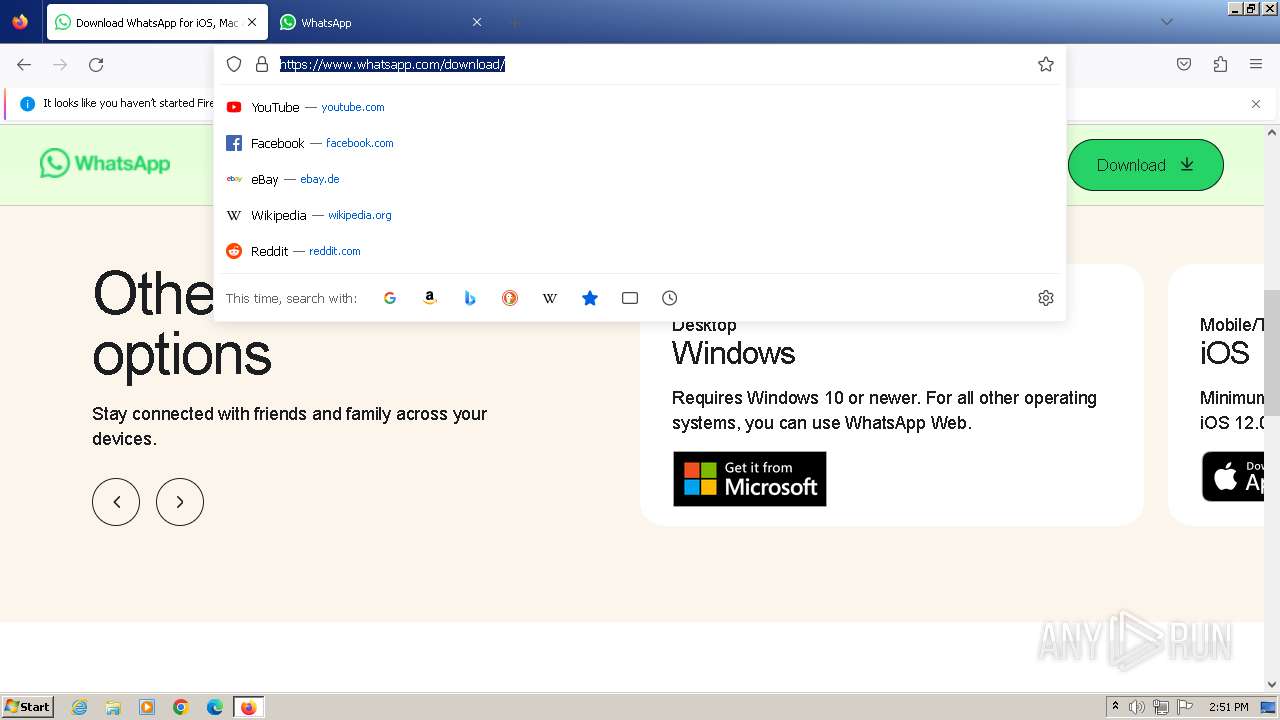Open the Windows Start menu
1280x720 pixels.
[x=27, y=707]
